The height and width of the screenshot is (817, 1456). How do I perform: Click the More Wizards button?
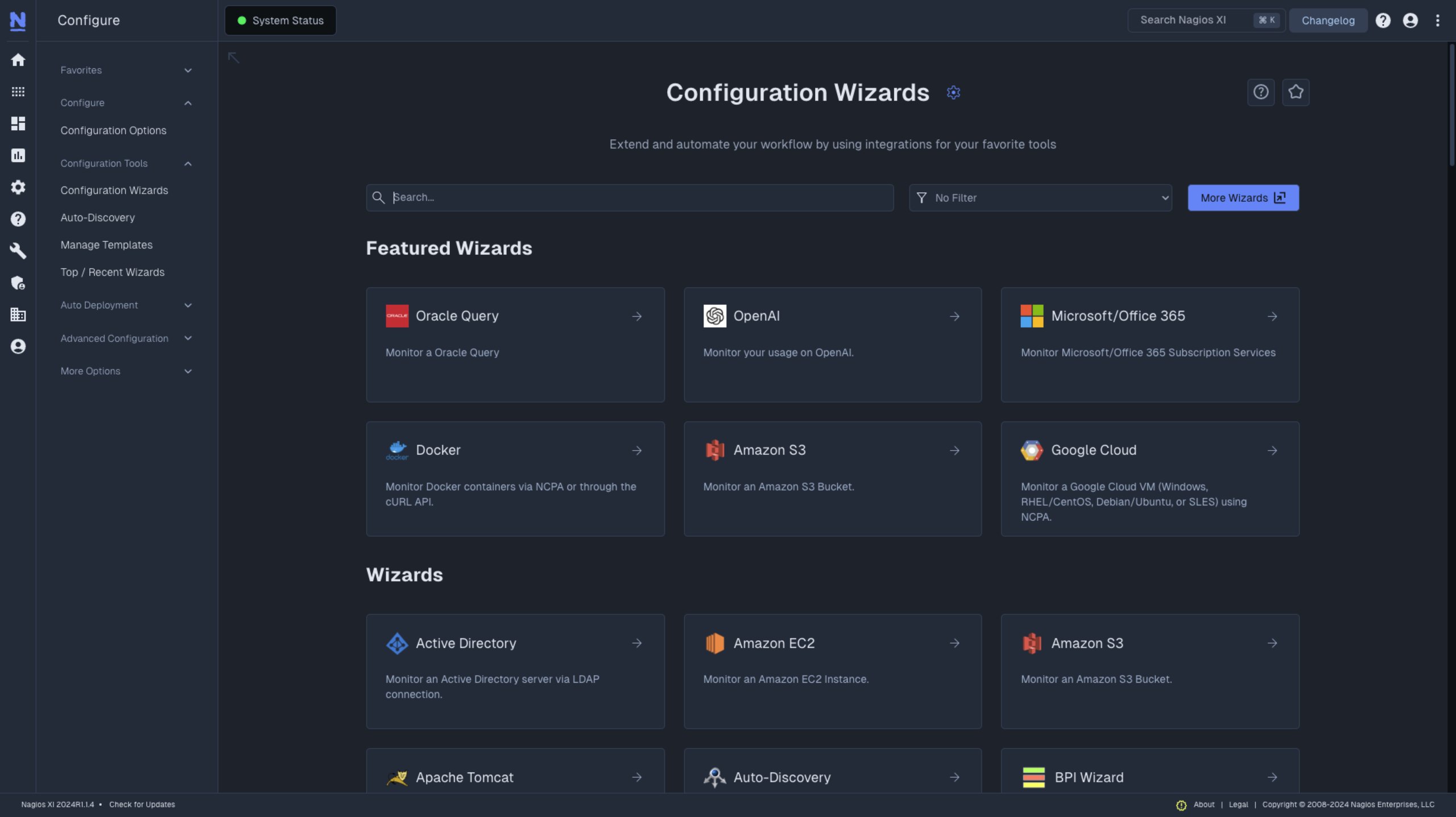1243,197
